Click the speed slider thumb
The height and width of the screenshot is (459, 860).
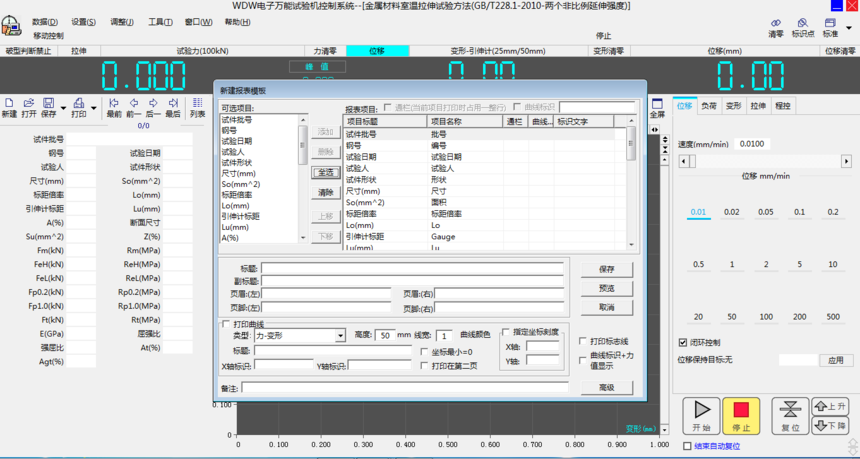tap(692, 162)
